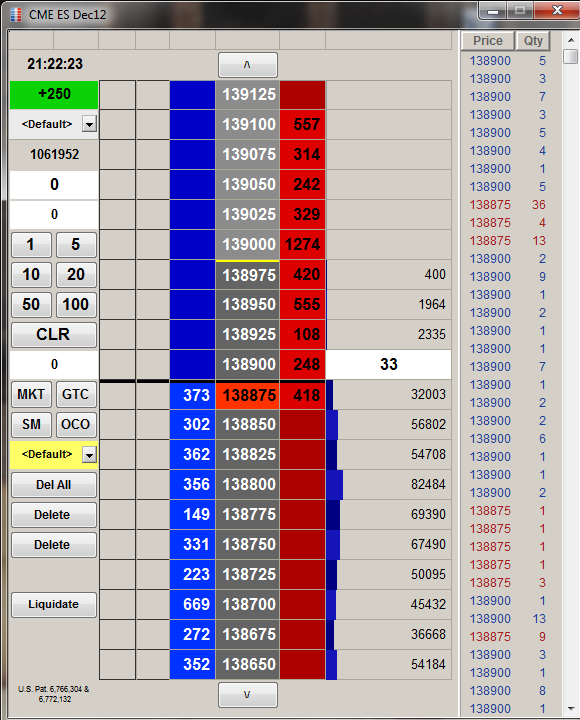Viewport: 580px width, 720px height.
Task: Click the time and sales scrollbar thumb
Action: click(571, 56)
